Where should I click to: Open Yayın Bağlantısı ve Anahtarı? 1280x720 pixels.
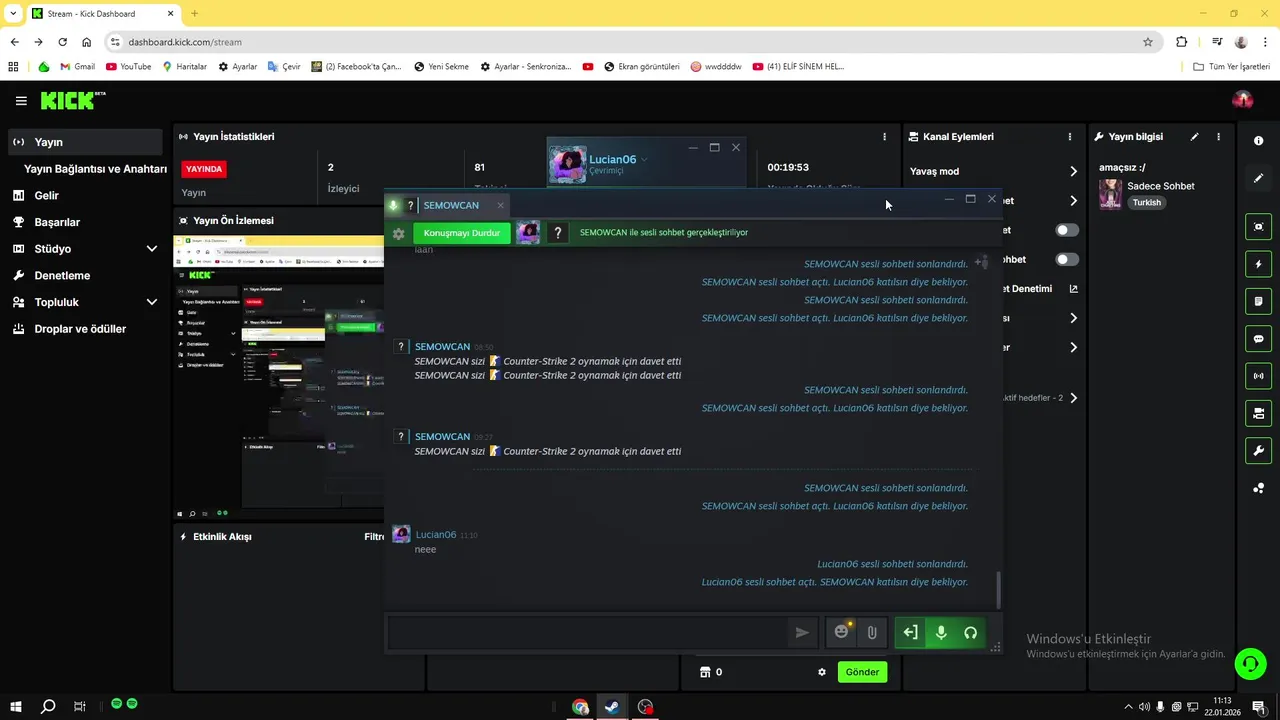(x=95, y=169)
